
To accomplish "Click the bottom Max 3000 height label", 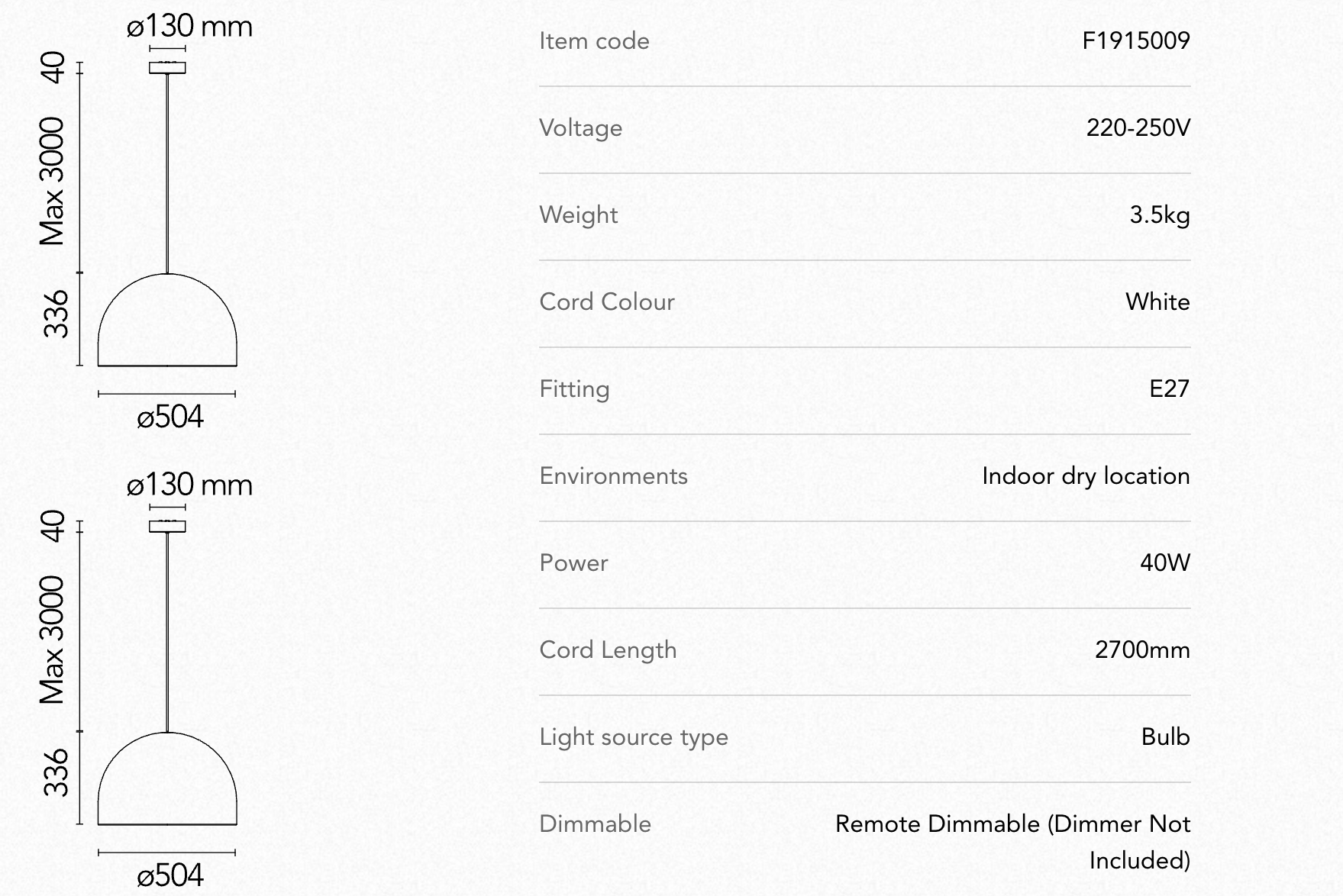I will pos(52,640).
